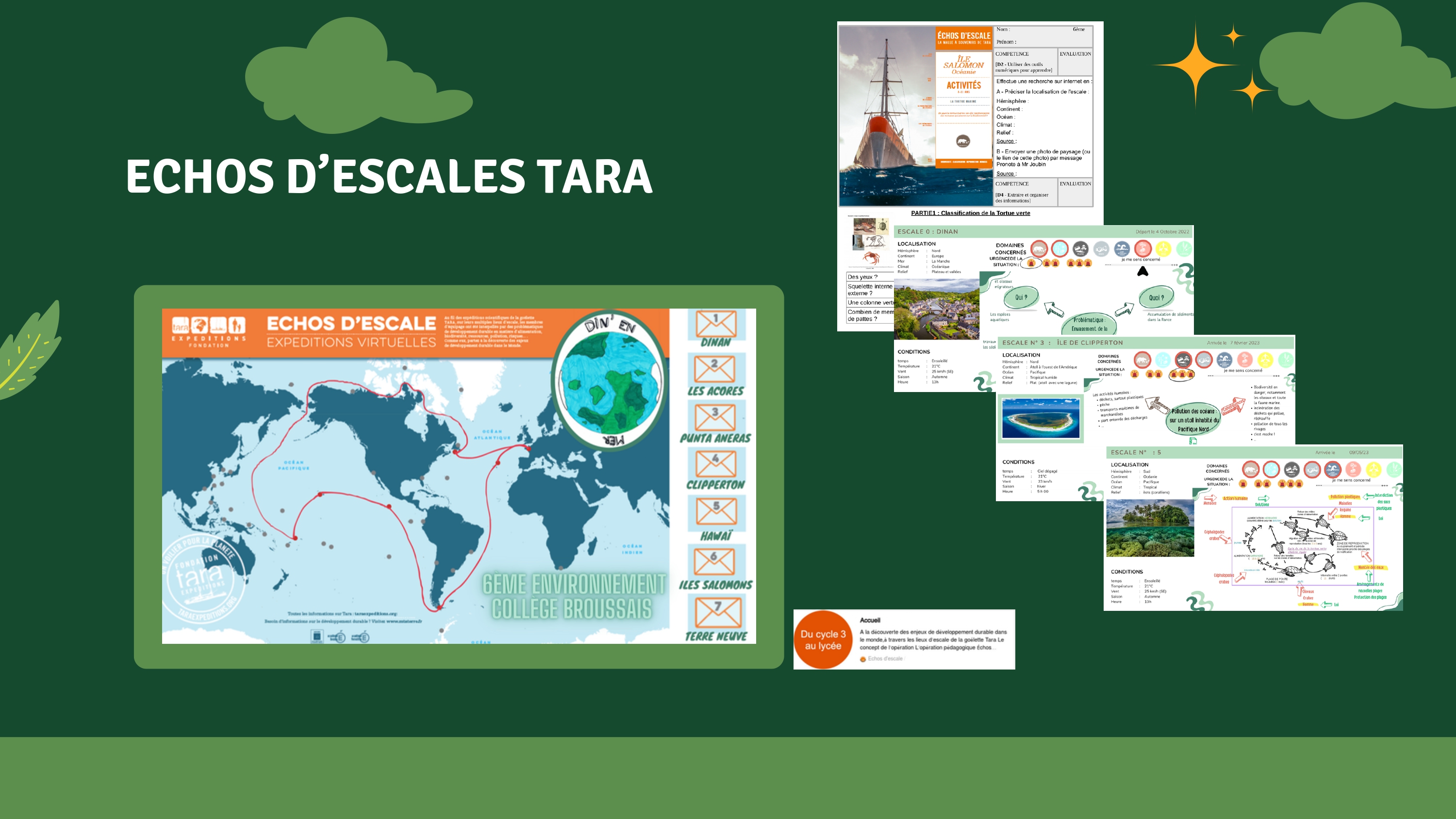Open the Accueil link preview card
Image resolution: width=1456 pixels, height=819 pixels.
[x=933, y=639]
